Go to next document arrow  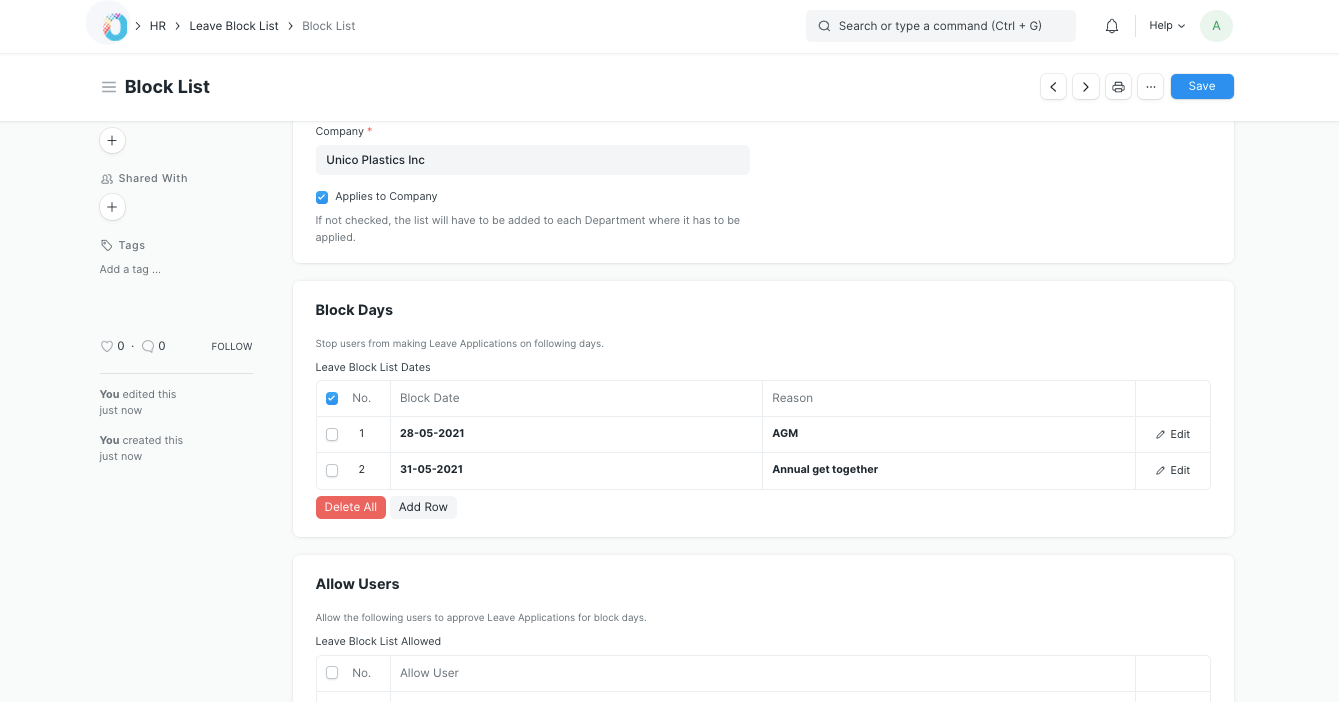(1086, 87)
